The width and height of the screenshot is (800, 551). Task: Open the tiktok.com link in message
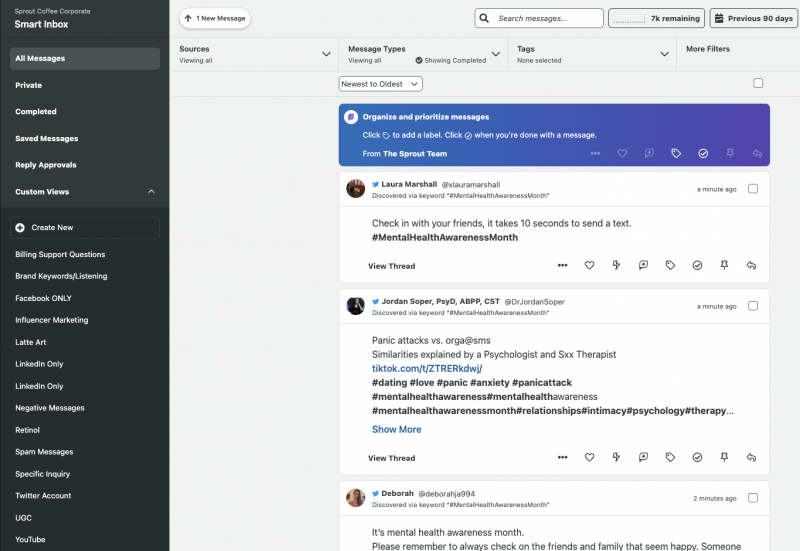pos(427,368)
